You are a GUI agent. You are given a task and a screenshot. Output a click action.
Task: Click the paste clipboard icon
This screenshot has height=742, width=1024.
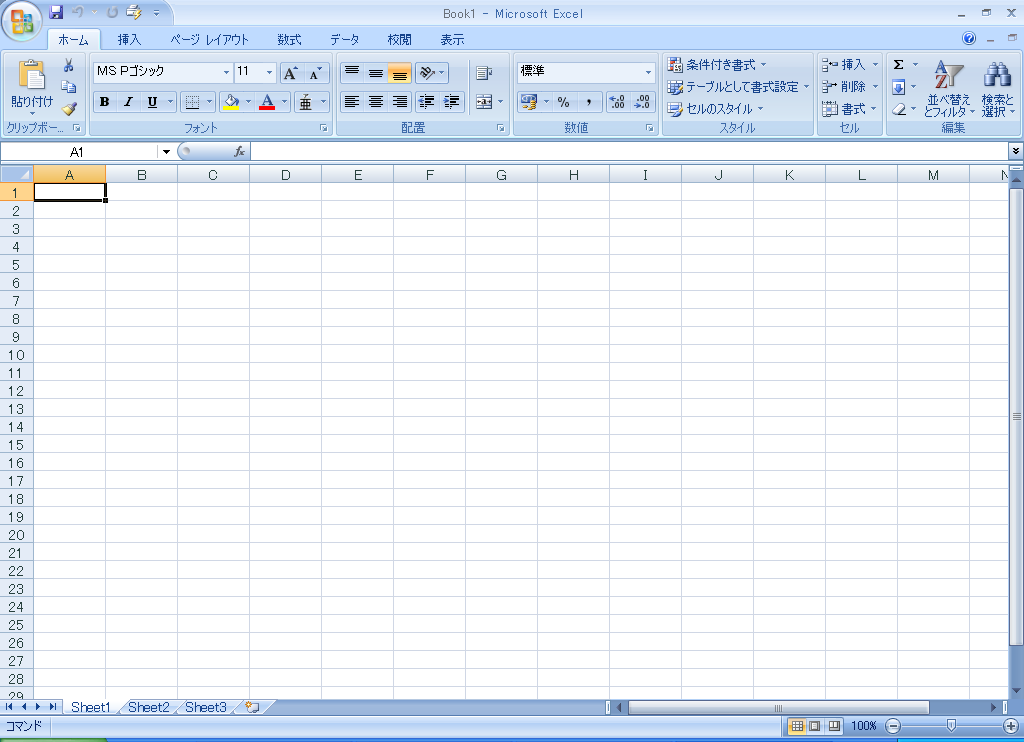(x=31, y=74)
